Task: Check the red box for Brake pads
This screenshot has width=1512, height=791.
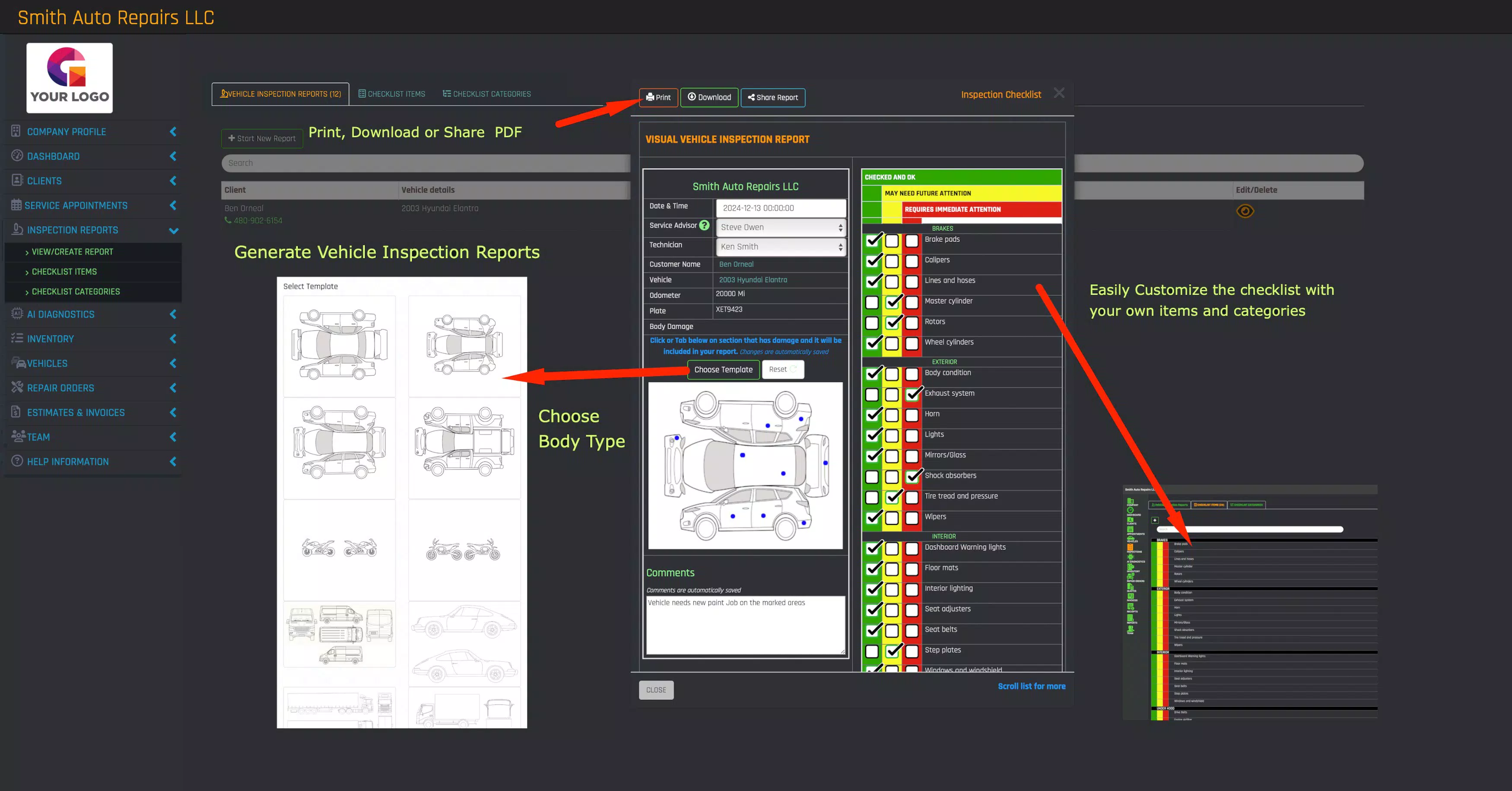Action: (x=912, y=241)
